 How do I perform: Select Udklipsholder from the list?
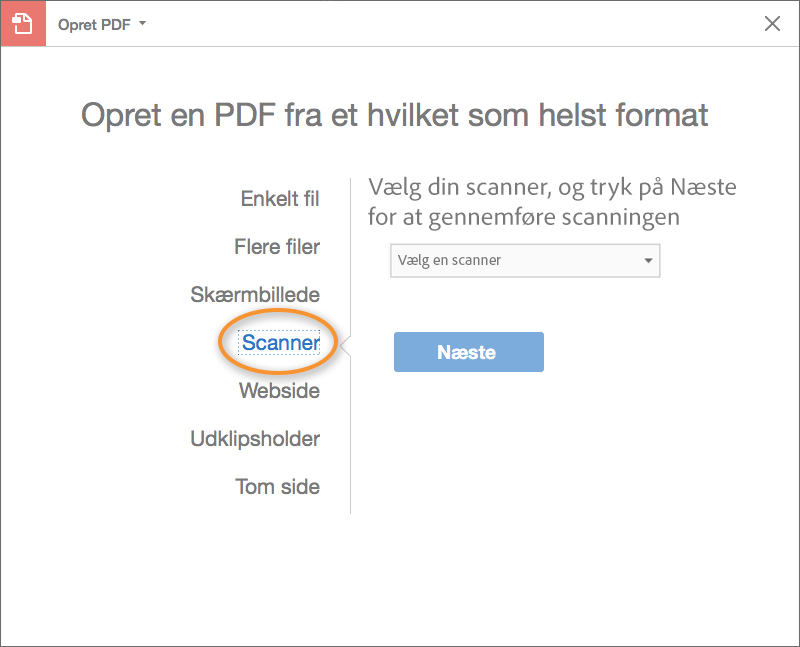click(x=255, y=439)
